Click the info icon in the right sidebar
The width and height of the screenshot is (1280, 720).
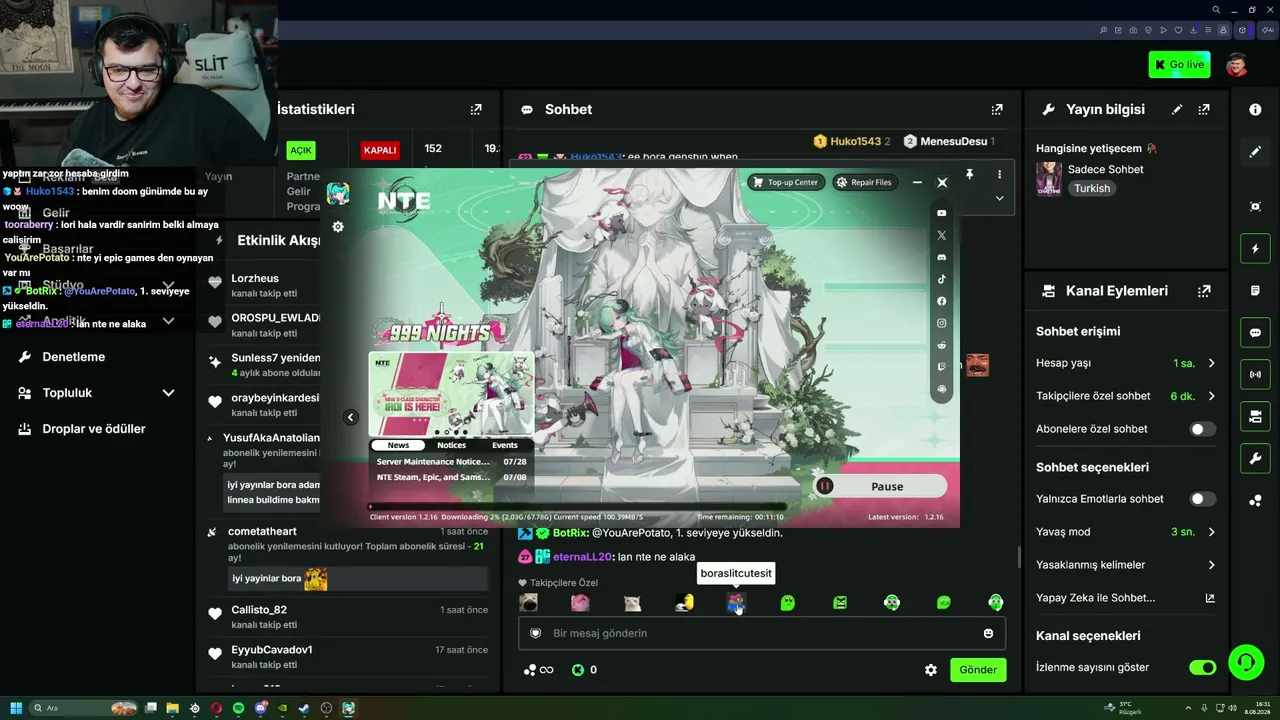[1255, 110]
